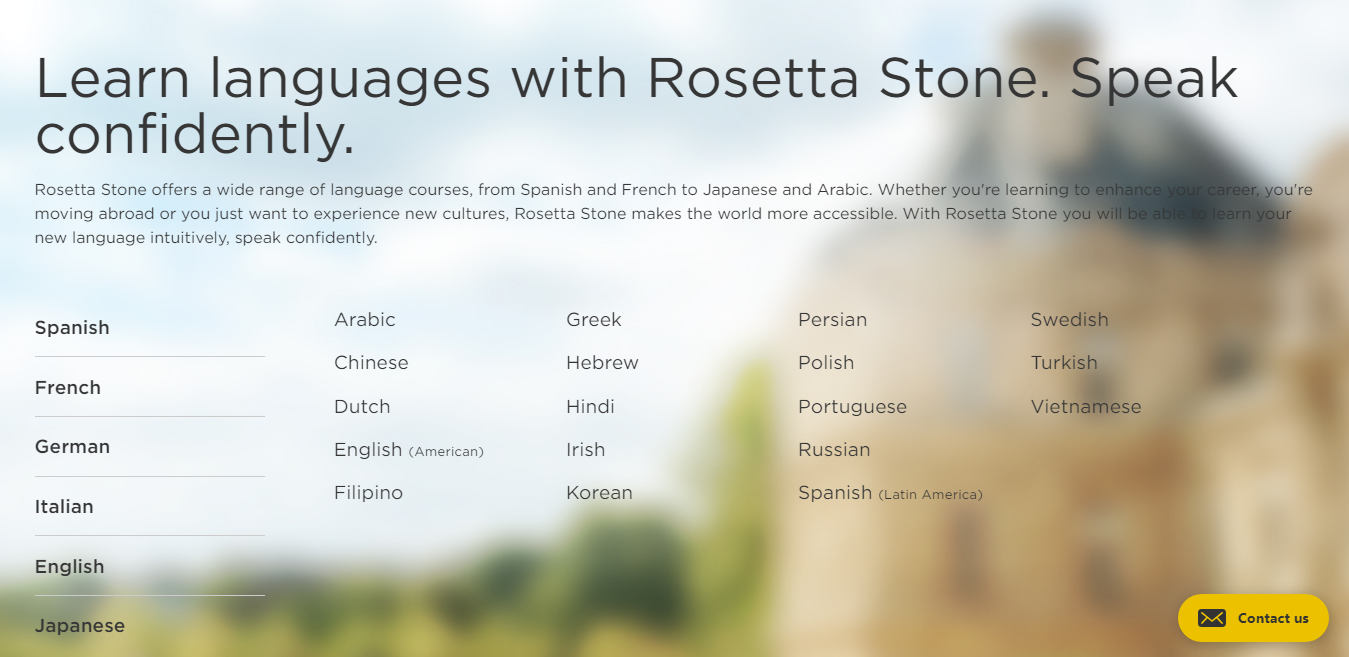Choose German from the language list
The width and height of the screenshot is (1349, 657).
tap(72, 447)
